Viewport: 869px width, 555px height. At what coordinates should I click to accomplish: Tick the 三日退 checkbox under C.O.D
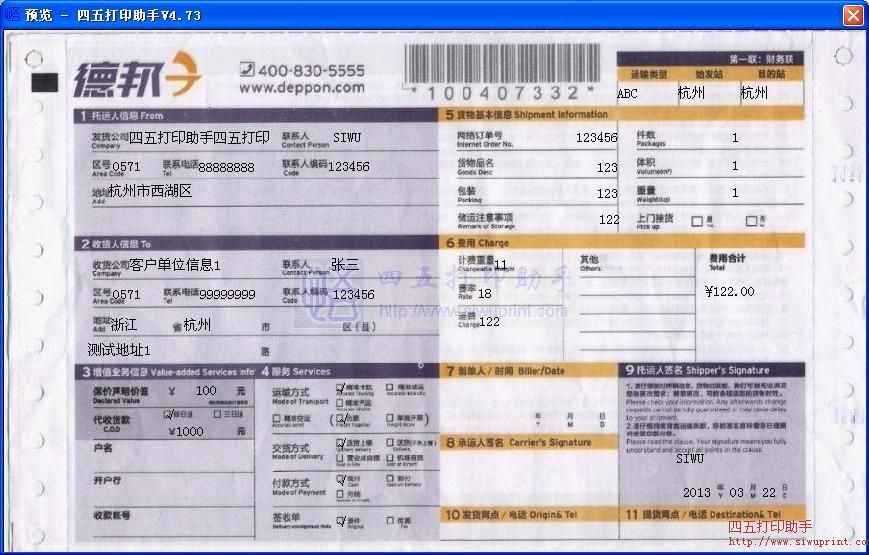coord(217,414)
